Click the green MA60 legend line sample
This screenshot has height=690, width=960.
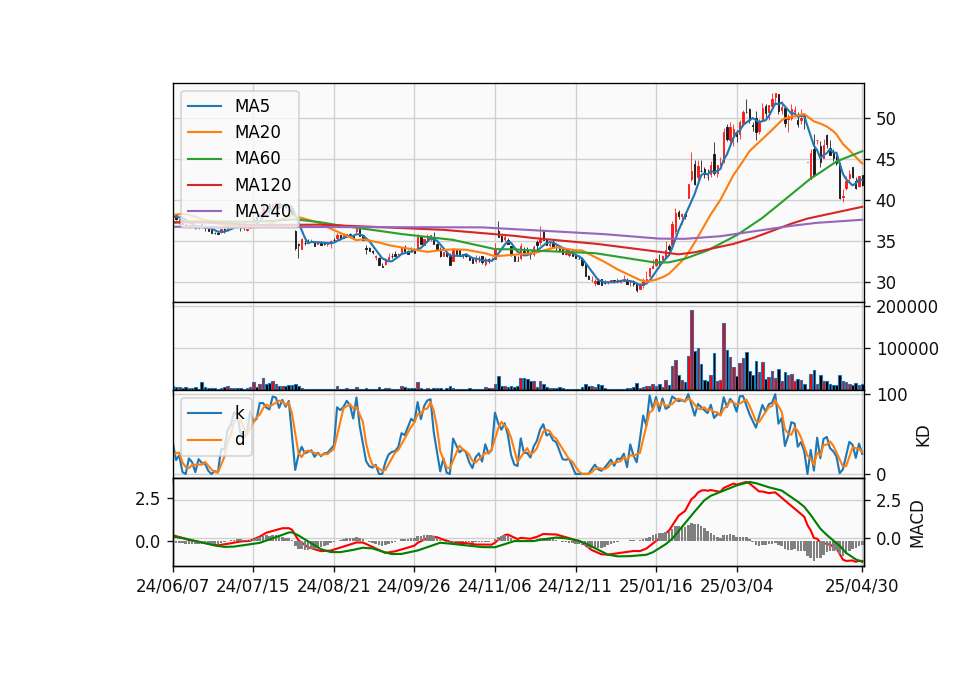click(204, 159)
